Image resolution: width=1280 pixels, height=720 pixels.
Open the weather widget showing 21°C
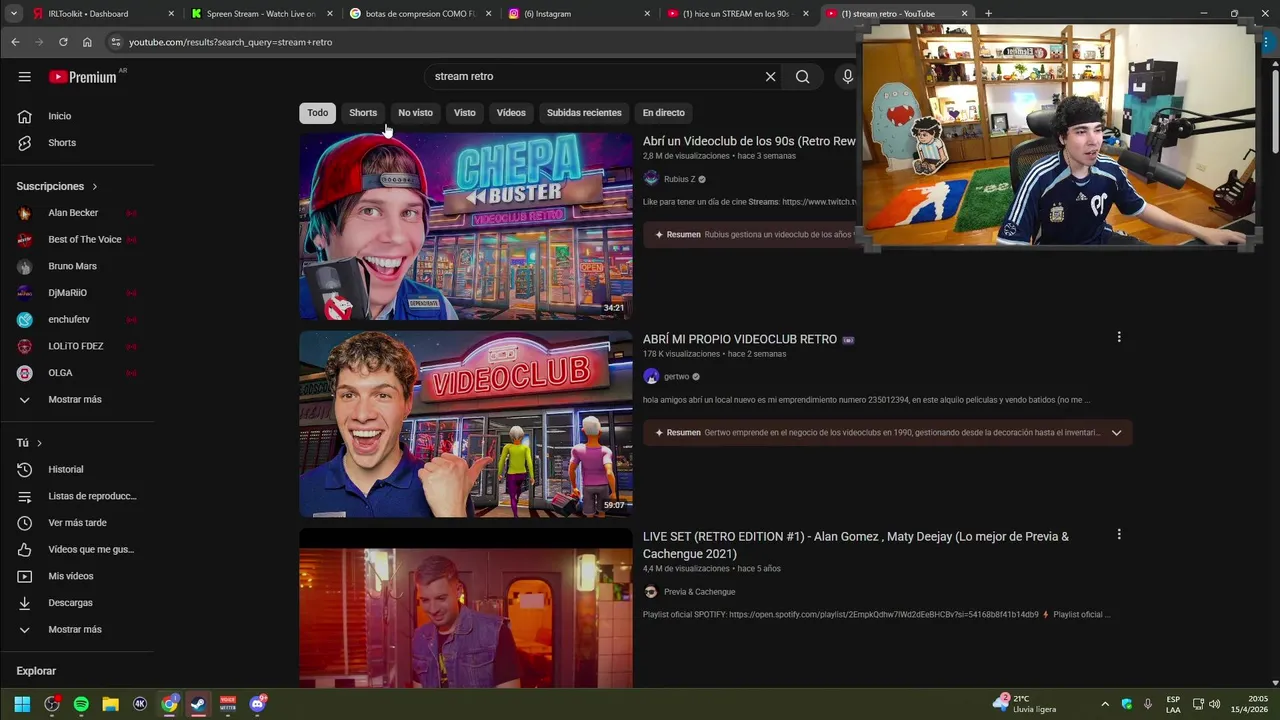1024,704
